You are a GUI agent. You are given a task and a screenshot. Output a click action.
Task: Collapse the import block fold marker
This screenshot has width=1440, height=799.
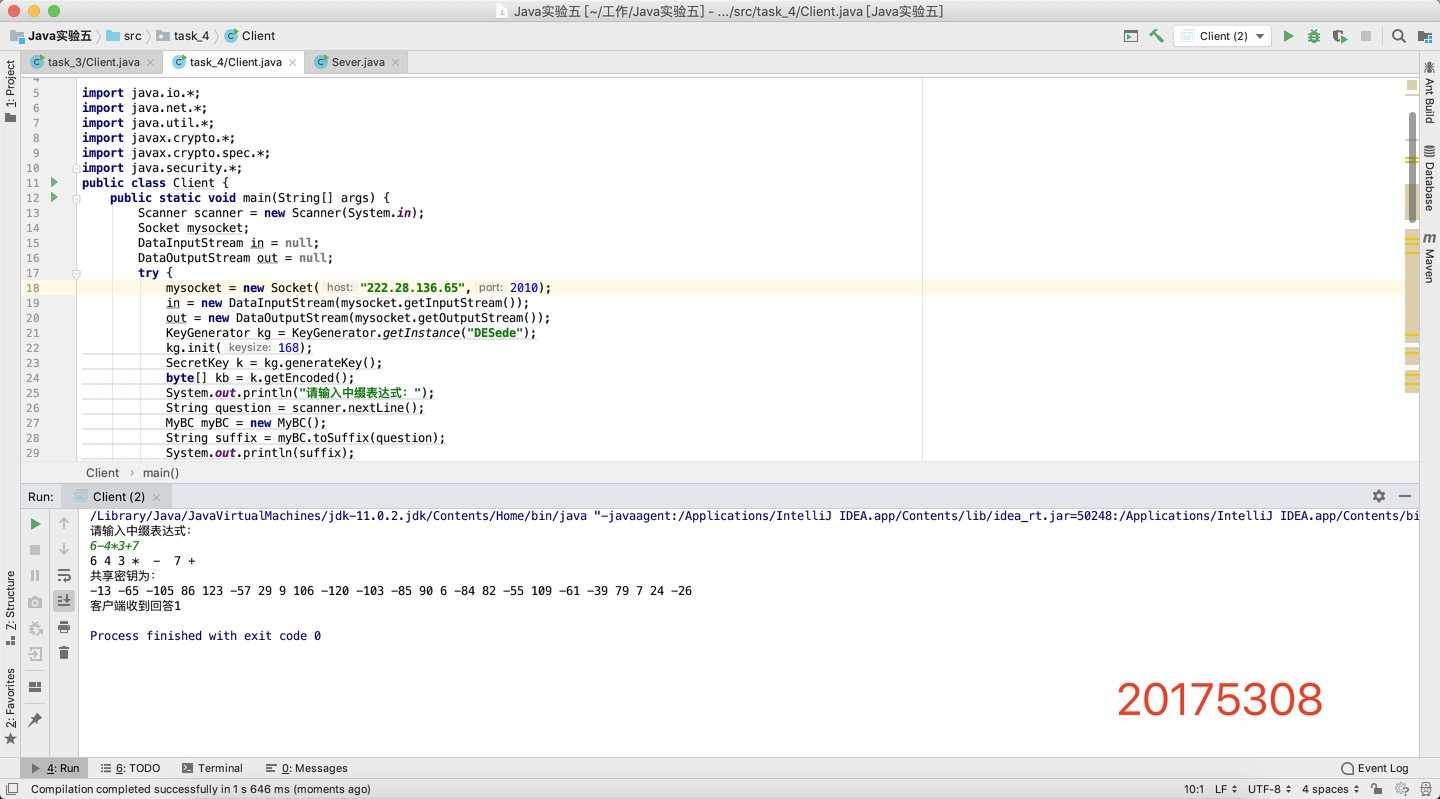(x=76, y=168)
